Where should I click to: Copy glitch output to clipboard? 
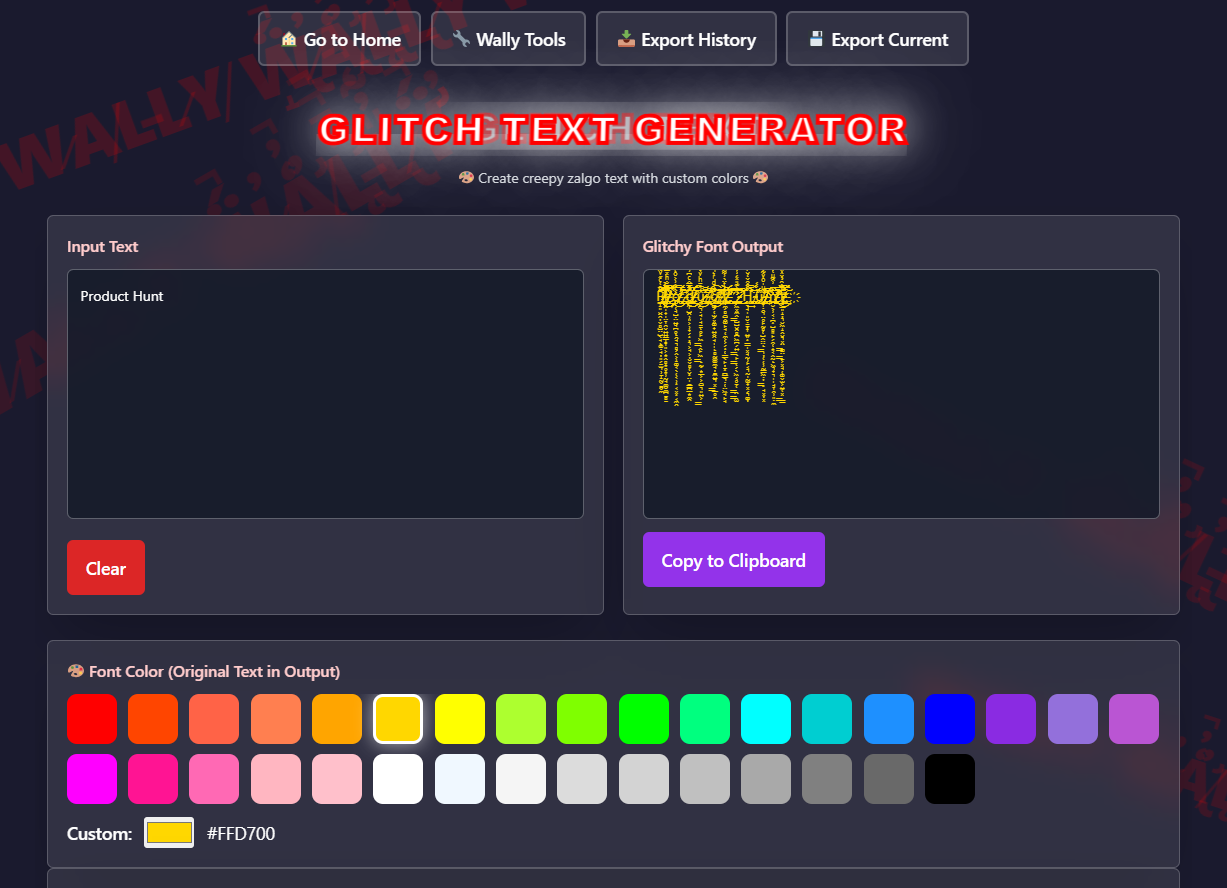click(x=734, y=560)
